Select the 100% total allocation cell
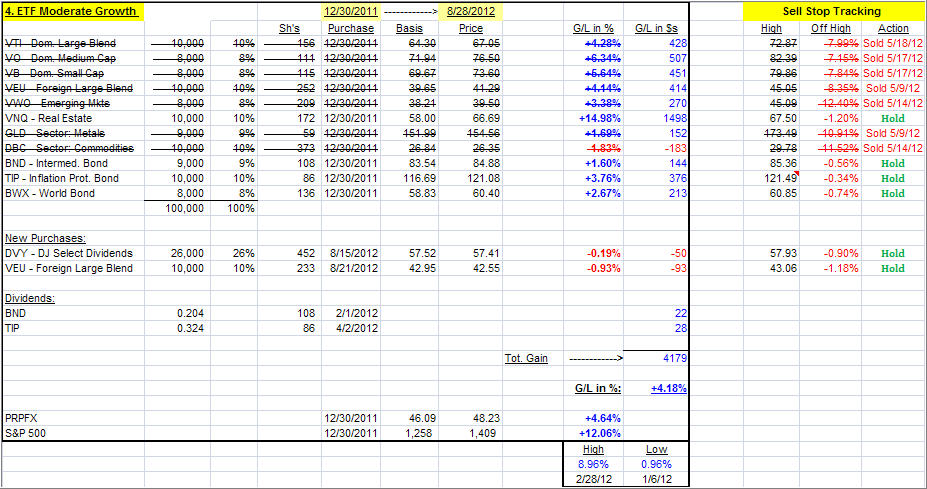 234,208
